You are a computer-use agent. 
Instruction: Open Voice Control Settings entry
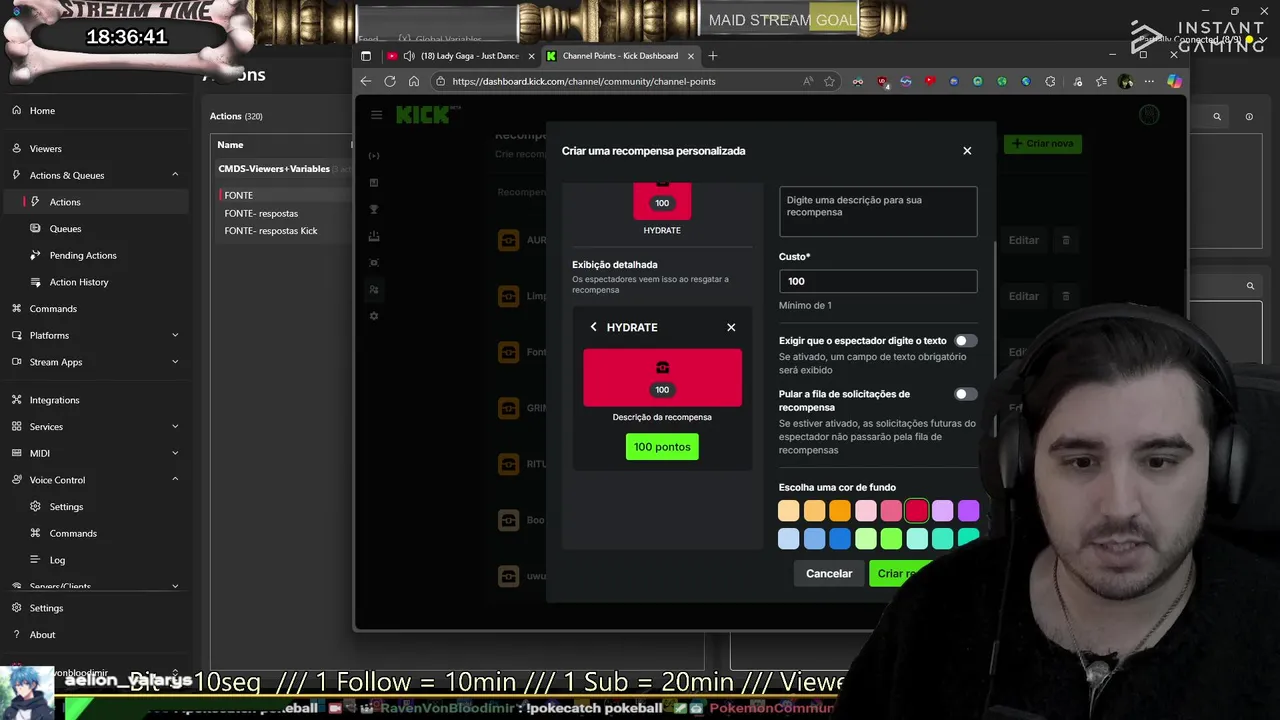pyautogui.click(x=66, y=507)
